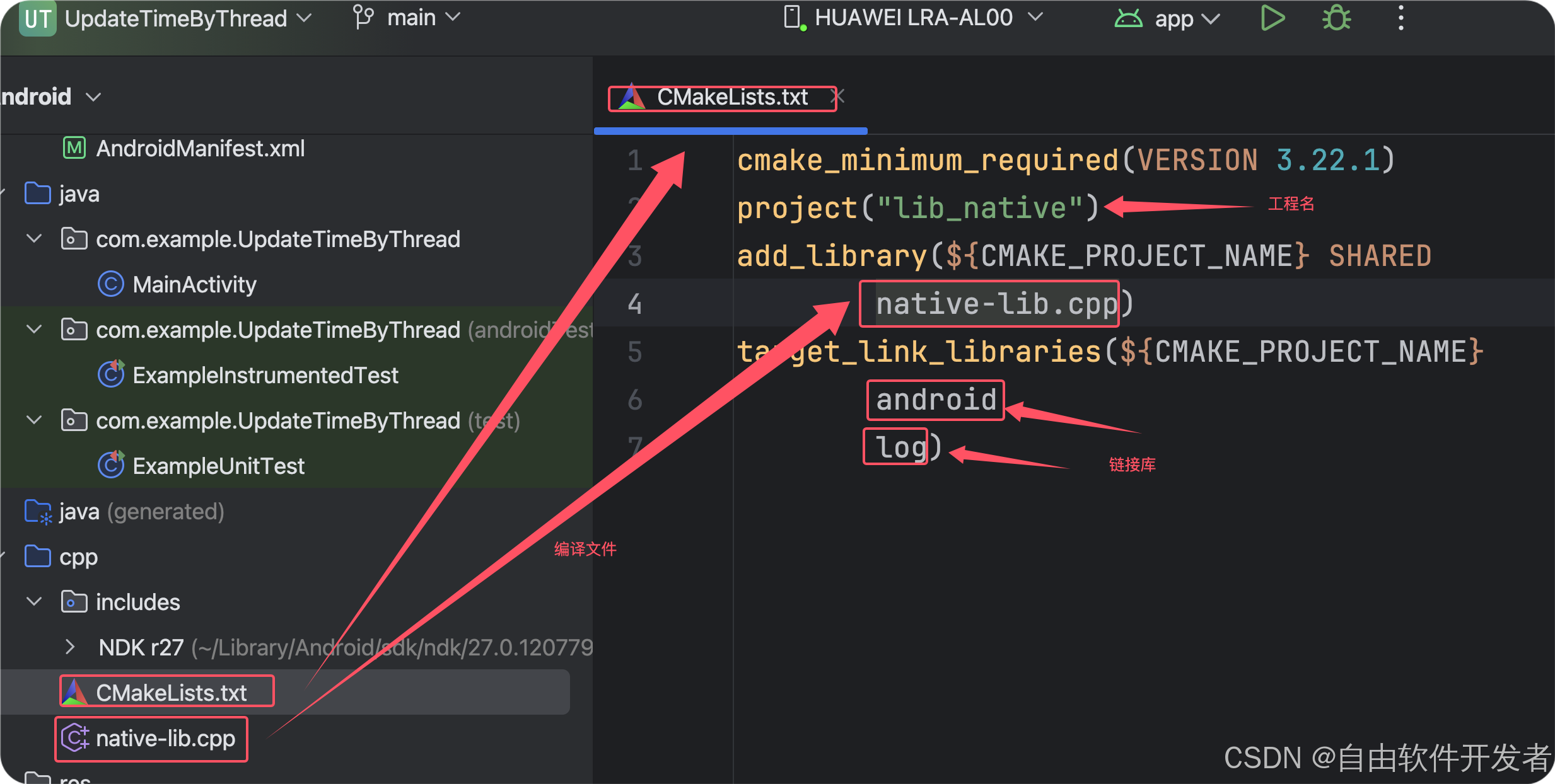
Task: Click the cpp folder icon
Action: (x=38, y=556)
